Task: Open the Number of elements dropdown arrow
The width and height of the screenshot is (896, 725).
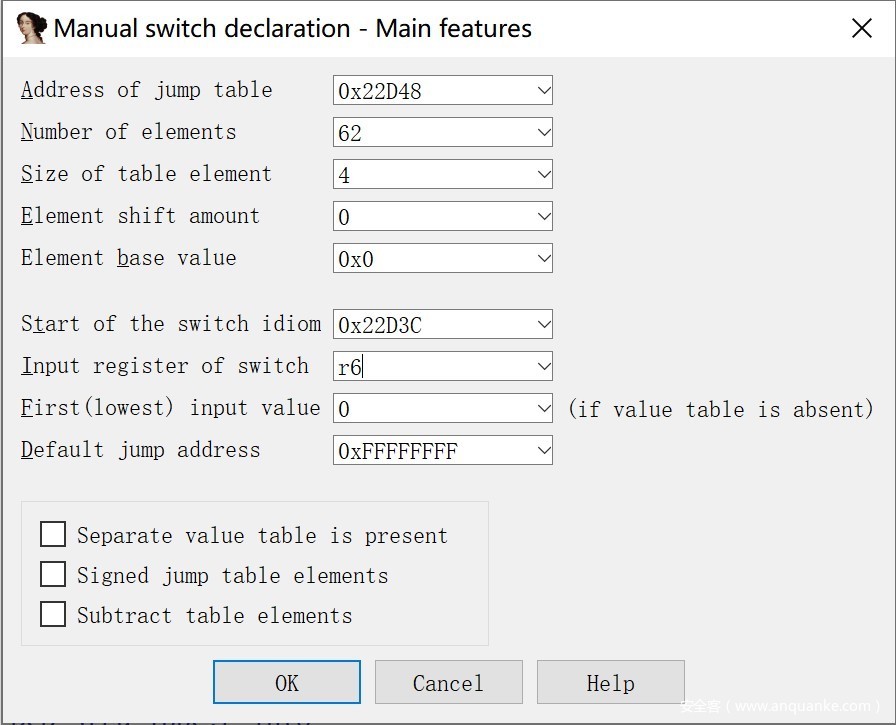Action: (543, 133)
